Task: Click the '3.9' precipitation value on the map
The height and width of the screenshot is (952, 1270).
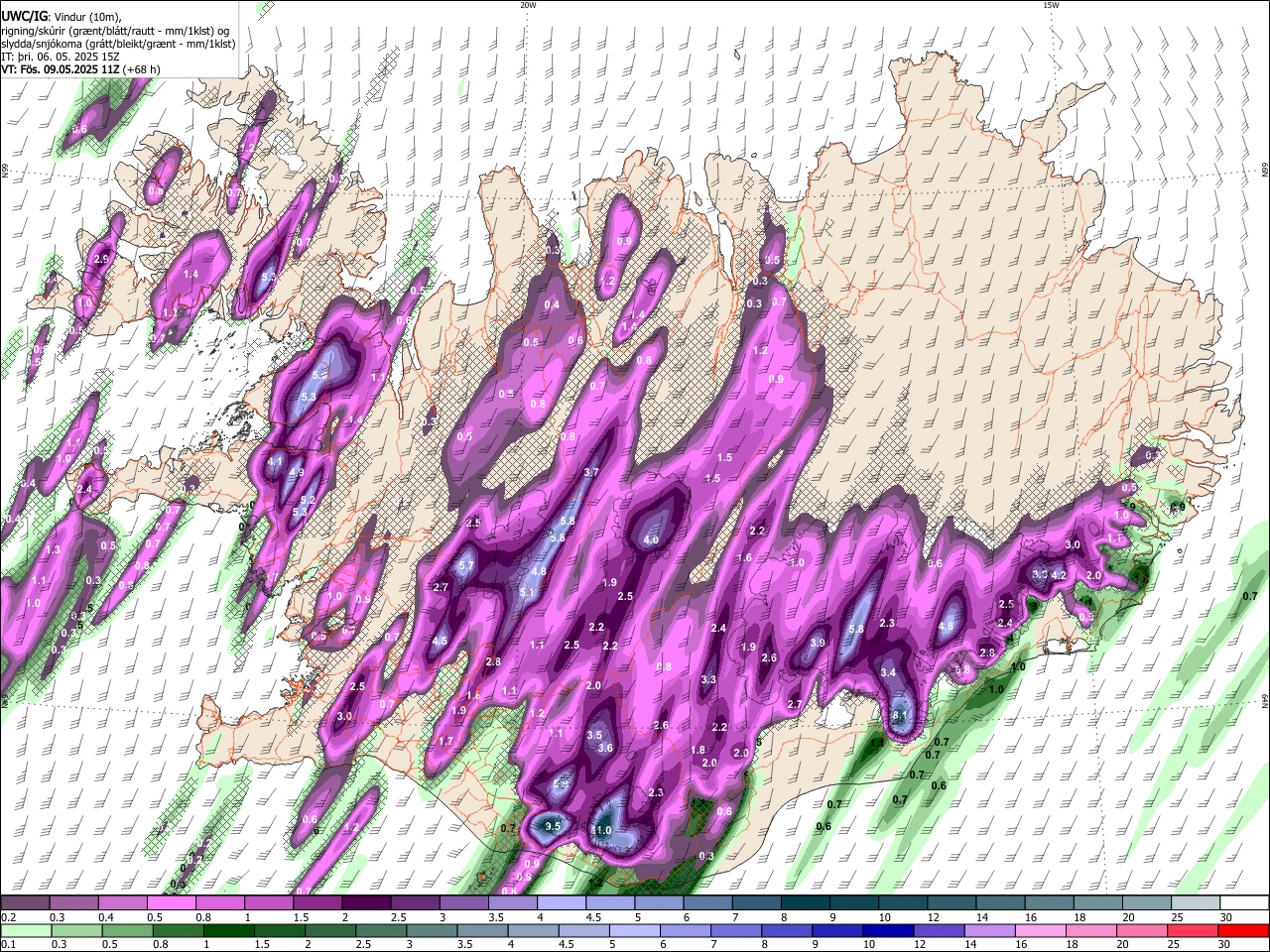Action: pos(818,643)
